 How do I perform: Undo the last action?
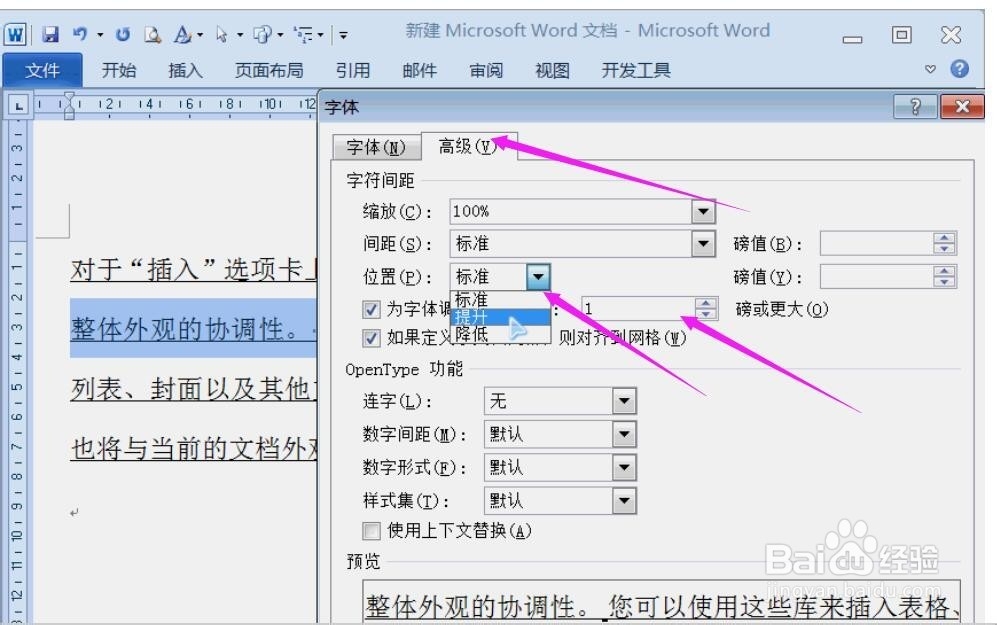(80, 33)
